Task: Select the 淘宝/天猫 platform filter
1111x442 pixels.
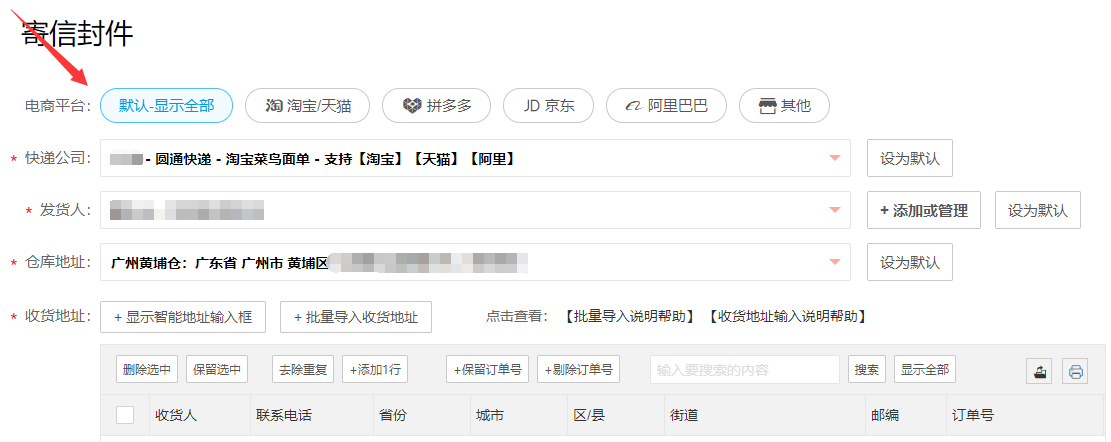Action: coord(308,106)
